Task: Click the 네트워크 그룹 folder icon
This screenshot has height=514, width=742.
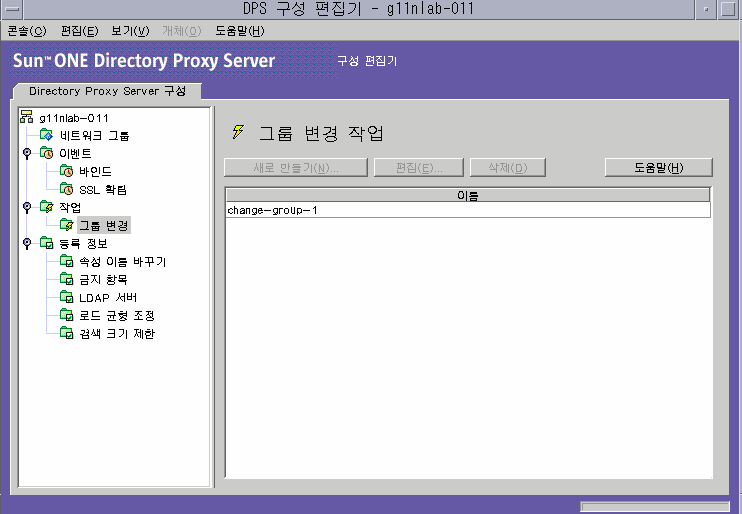Action: pos(46,135)
